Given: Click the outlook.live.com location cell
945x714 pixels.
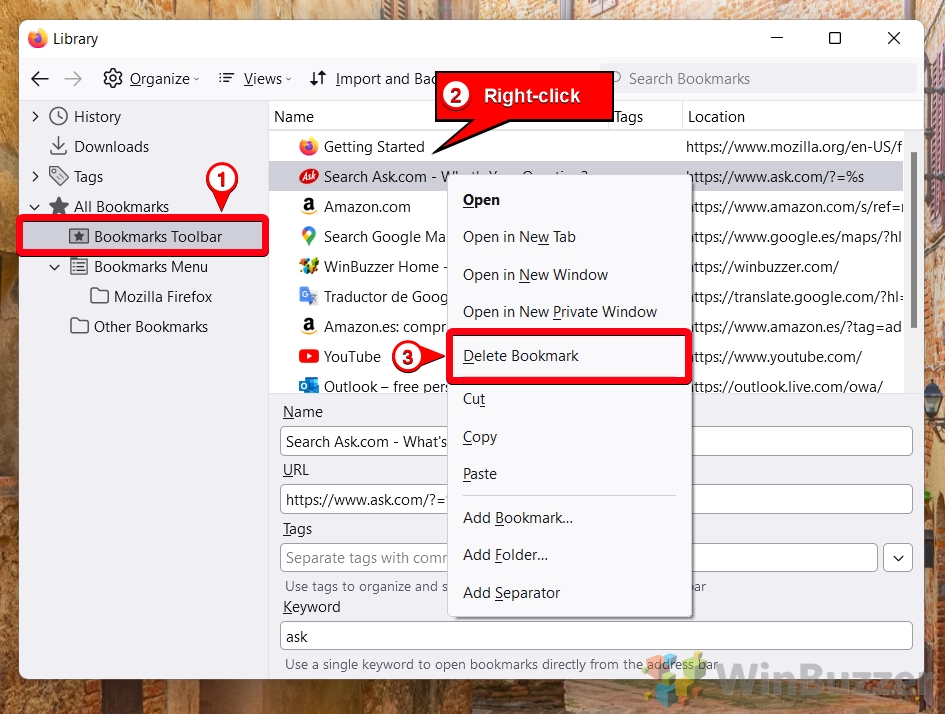Looking at the screenshot, I should (784, 386).
